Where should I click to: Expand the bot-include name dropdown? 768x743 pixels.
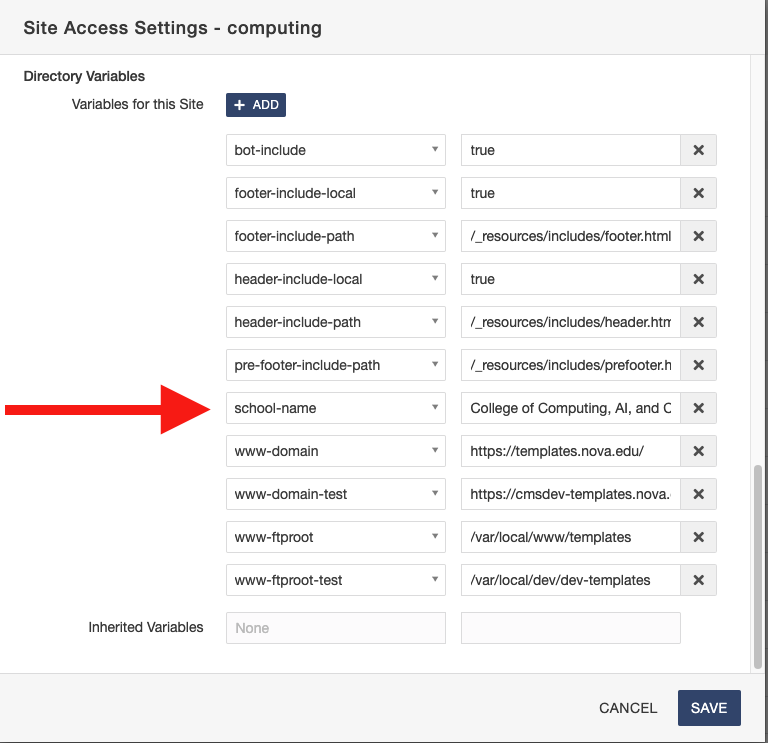tap(335, 150)
